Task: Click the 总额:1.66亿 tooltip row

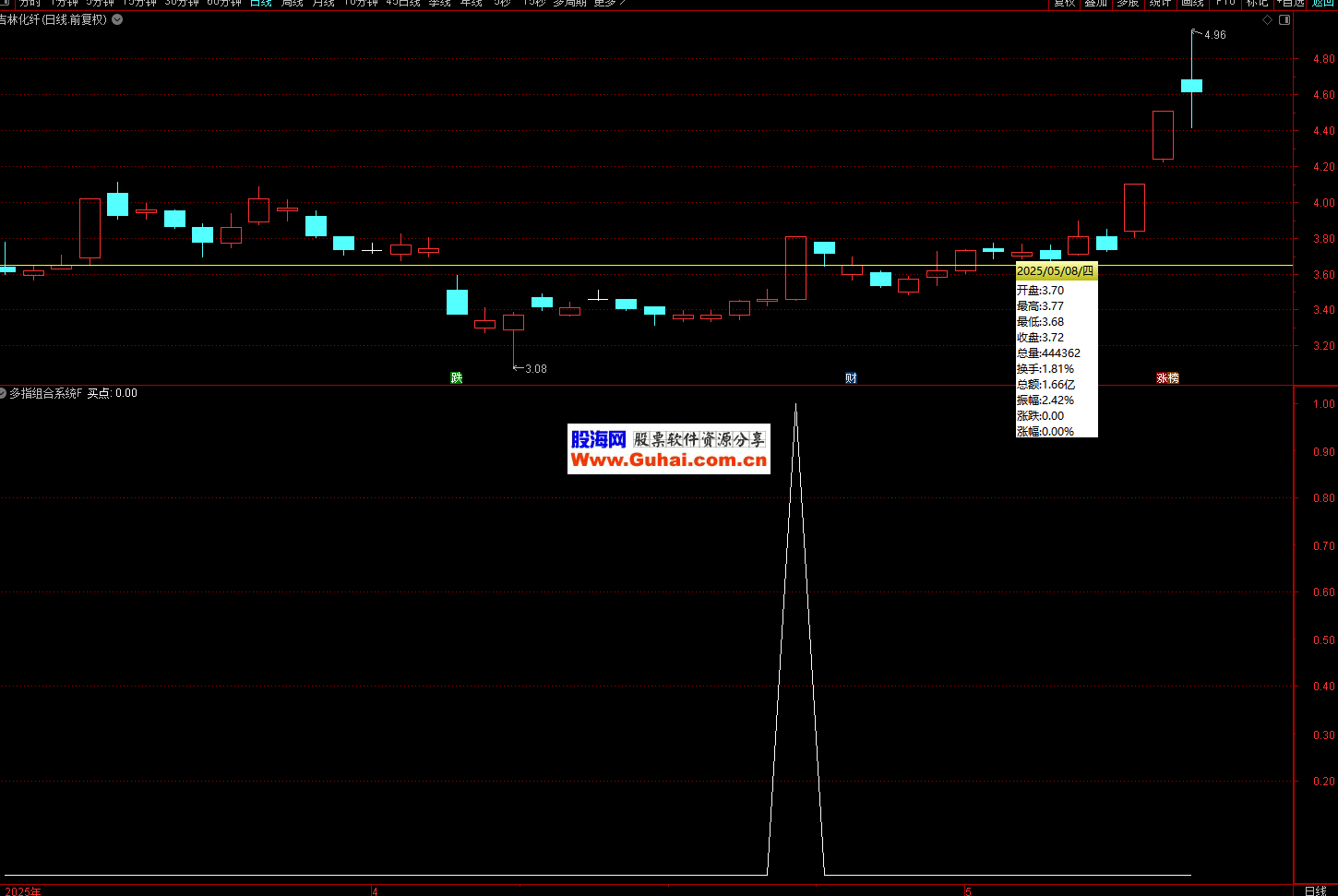Action: click(x=1045, y=384)
